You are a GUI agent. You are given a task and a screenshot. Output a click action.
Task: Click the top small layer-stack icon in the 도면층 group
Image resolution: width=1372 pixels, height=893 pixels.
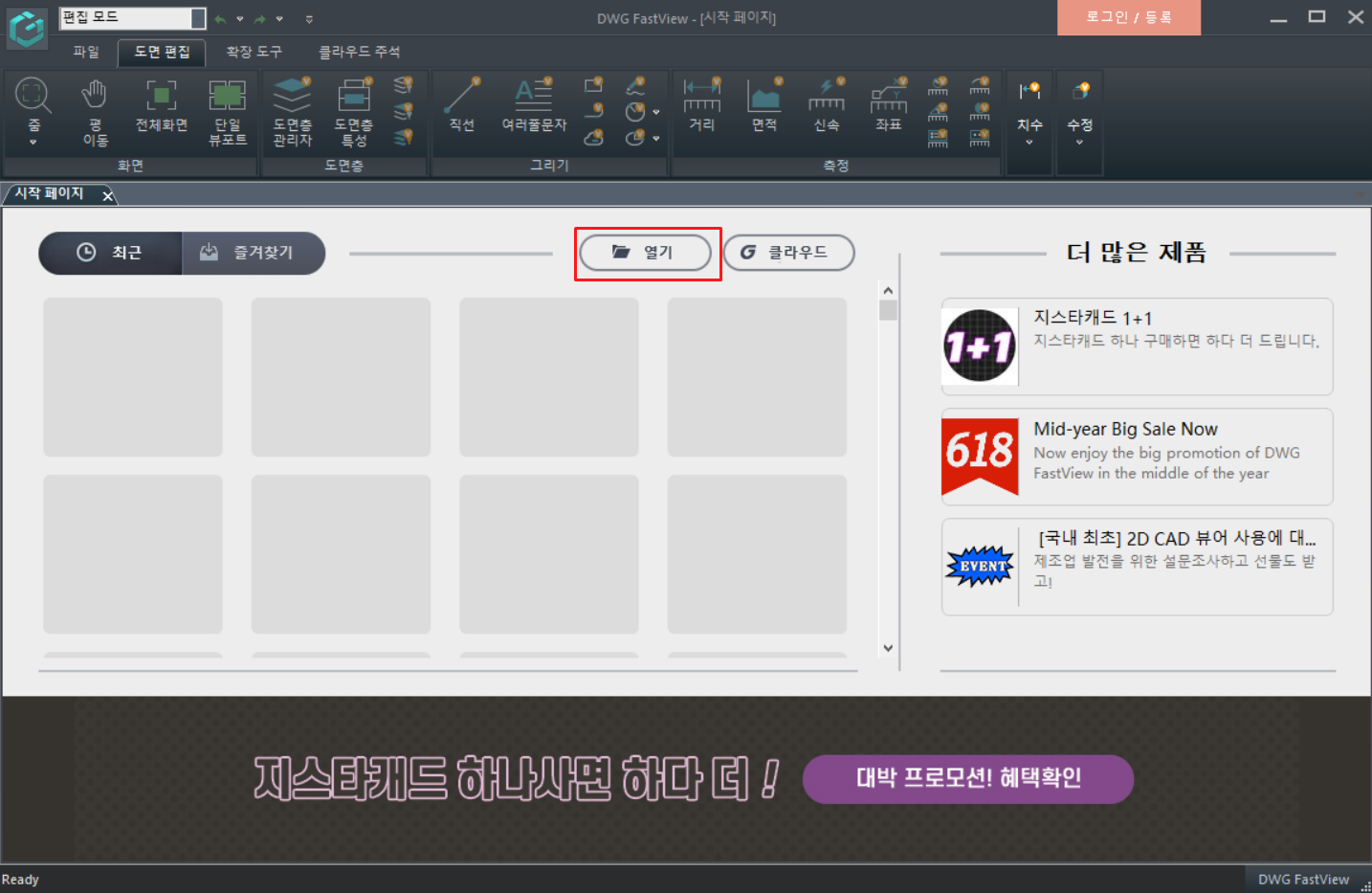click(404, 85)
